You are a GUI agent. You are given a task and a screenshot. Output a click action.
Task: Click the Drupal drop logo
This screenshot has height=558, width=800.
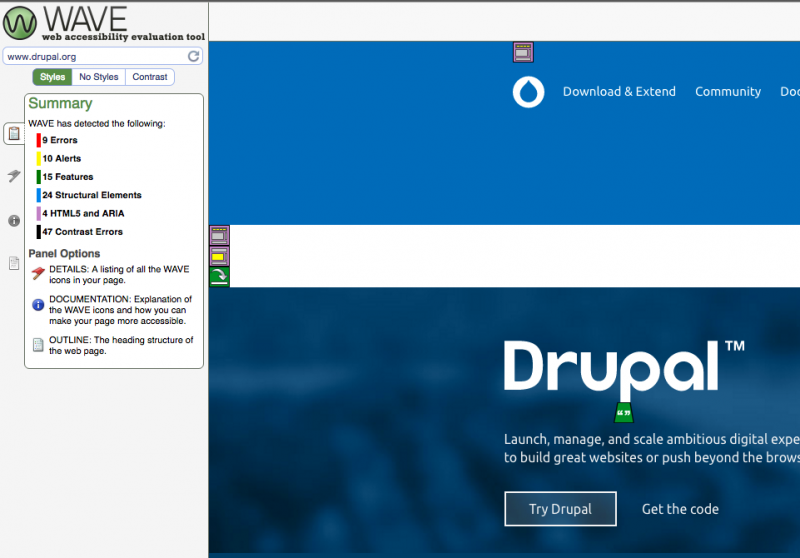click(529, 92)
